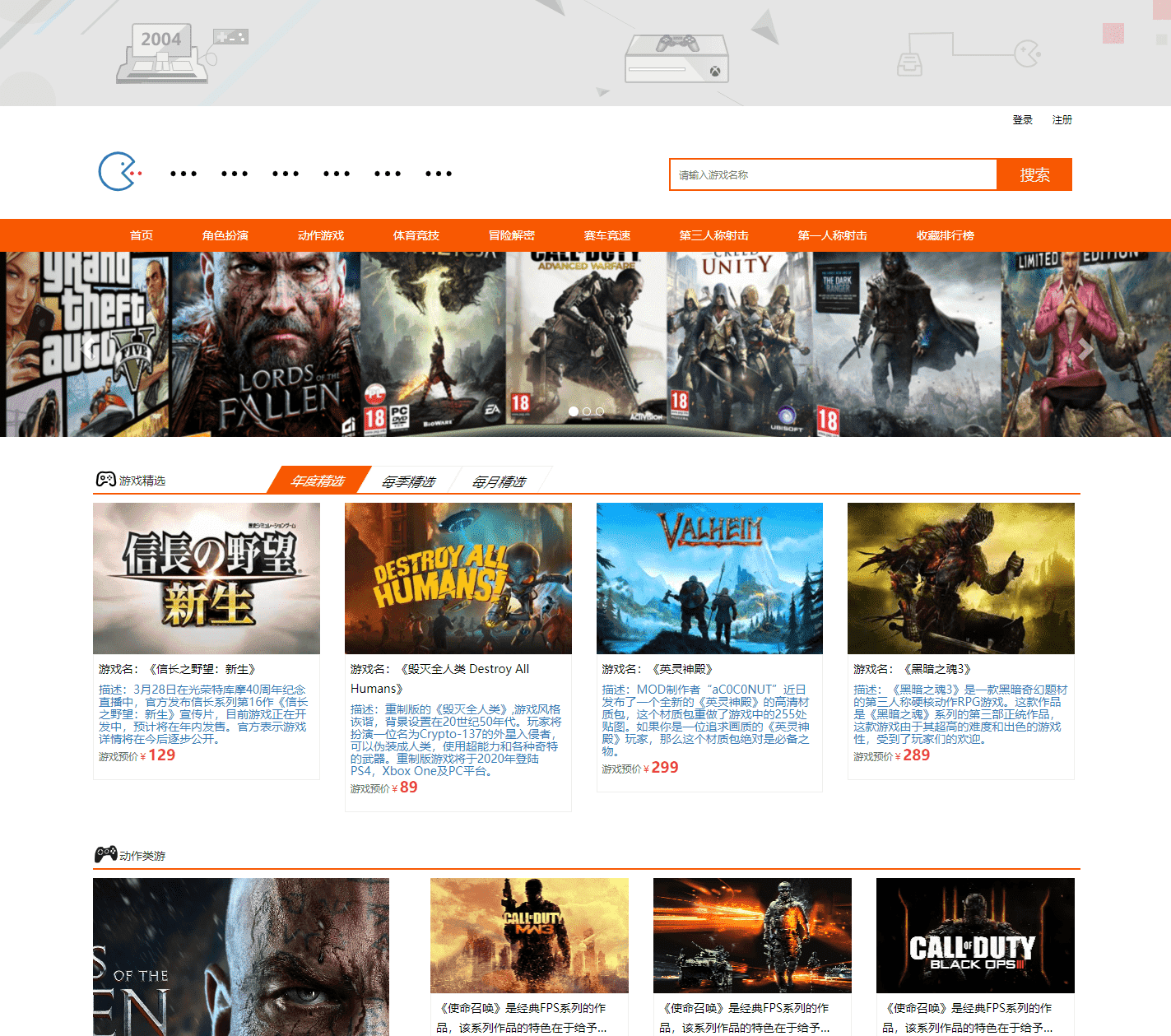Open the 第三人称射击 category
This screenshot has width=1171, height=1036.
coord(714,235)
